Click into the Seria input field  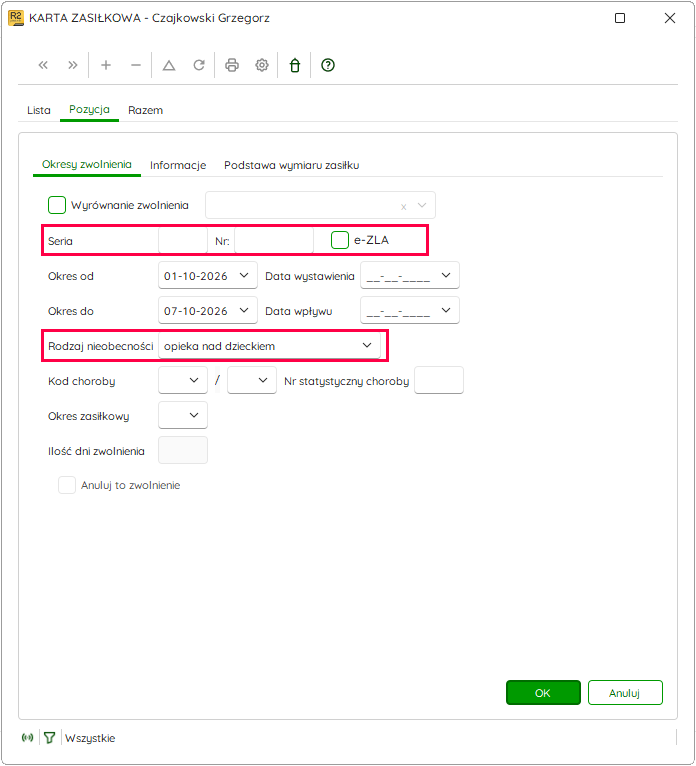tap(183, 240)
